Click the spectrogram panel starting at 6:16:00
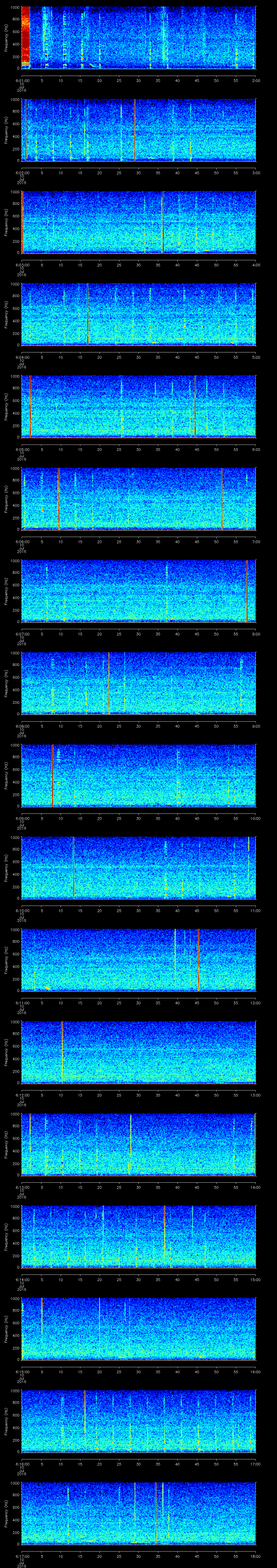This screenshot has height=1568, width=277. (x=138, y=1421)
